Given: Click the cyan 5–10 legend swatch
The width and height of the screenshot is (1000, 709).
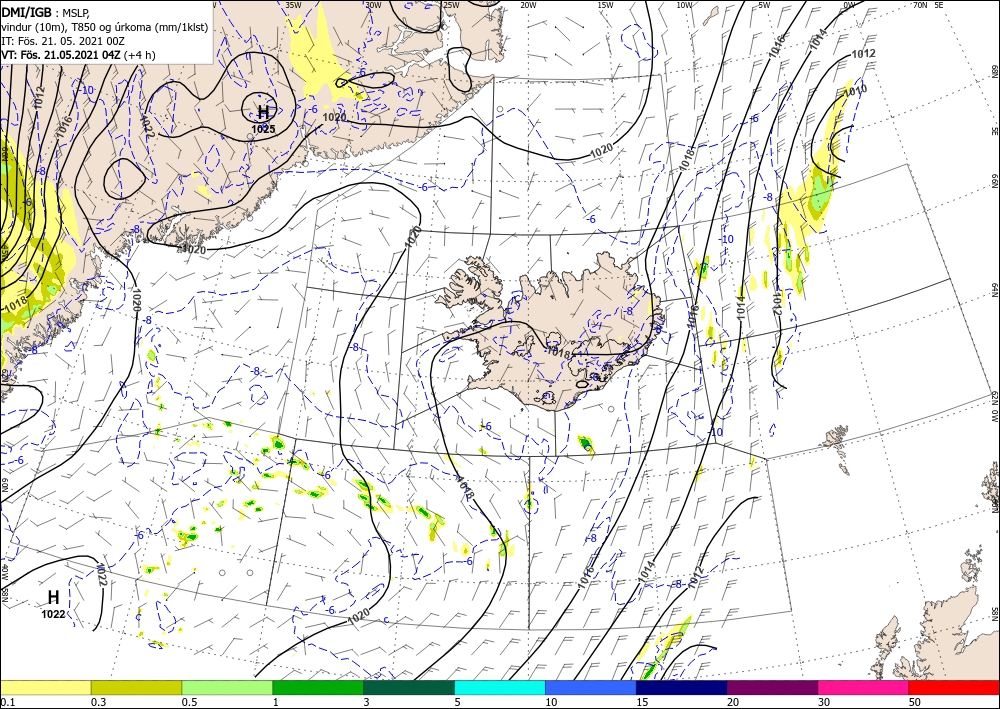Looking at the screenshot, I should coord(500,687).
